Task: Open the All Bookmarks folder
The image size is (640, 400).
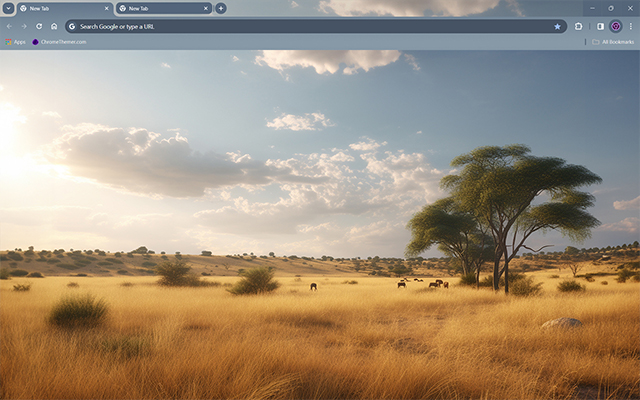Action: click(613, 42)
